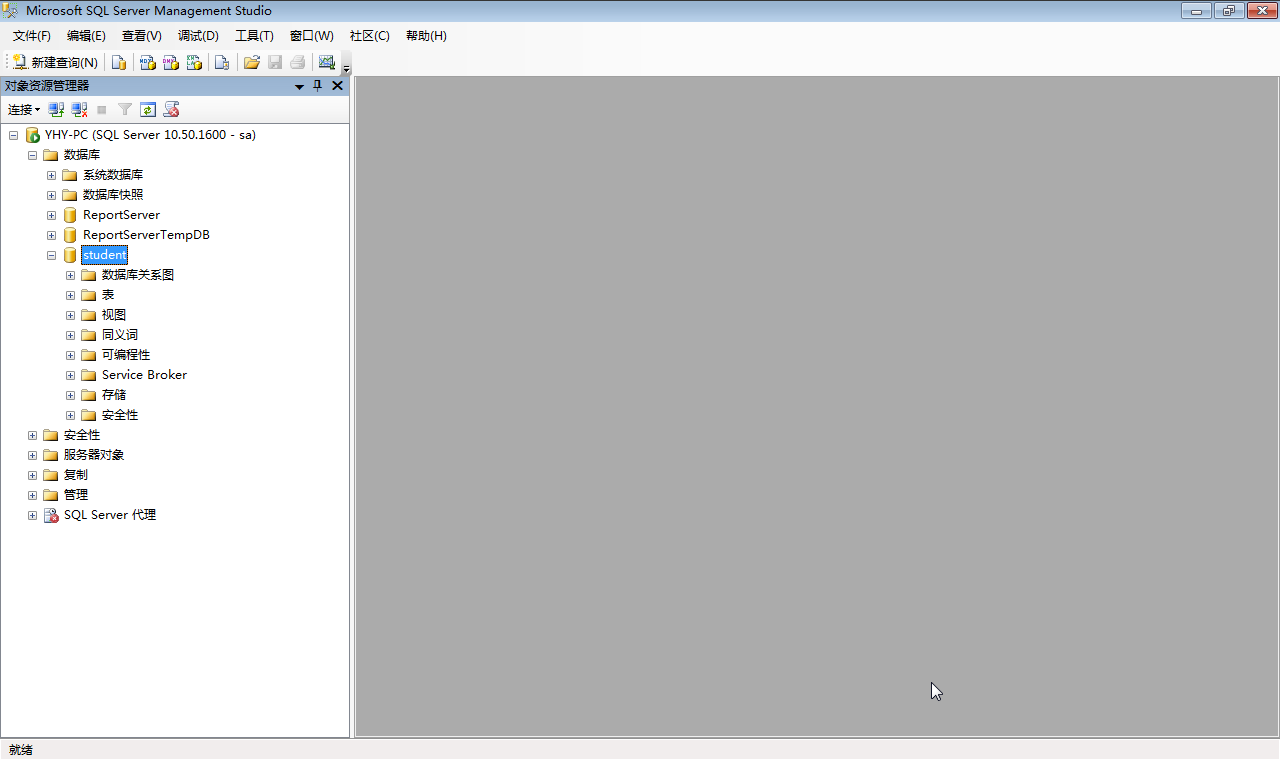Select the 系统数据库 folder icon
Viewport: 1280px width, 760px height.
coord(70,175)
